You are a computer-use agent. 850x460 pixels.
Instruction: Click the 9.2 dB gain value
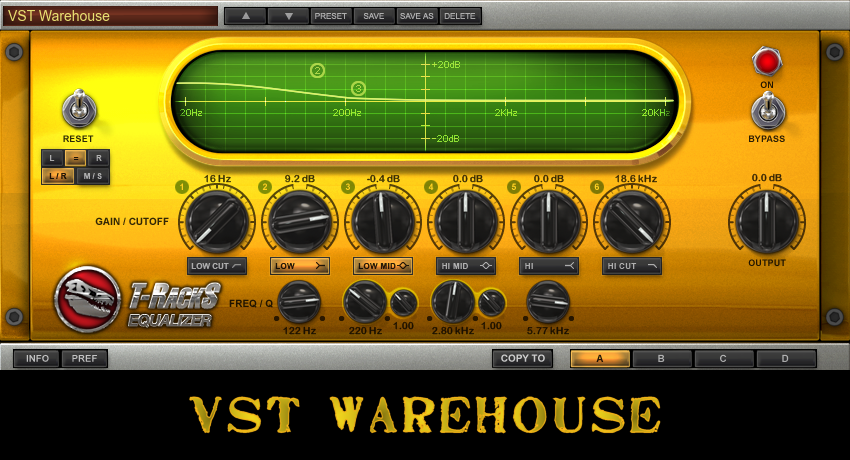click(300, 178)
